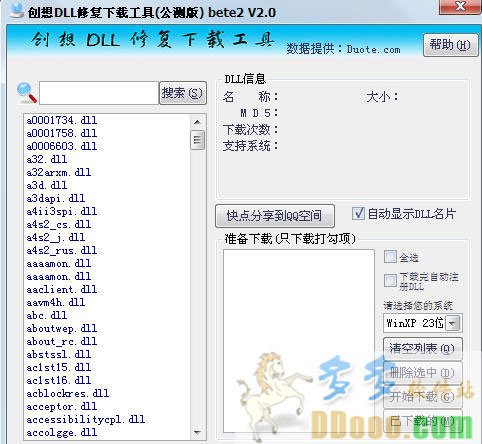
Task: Click the DLL name search input field
Action: point(99,93)
